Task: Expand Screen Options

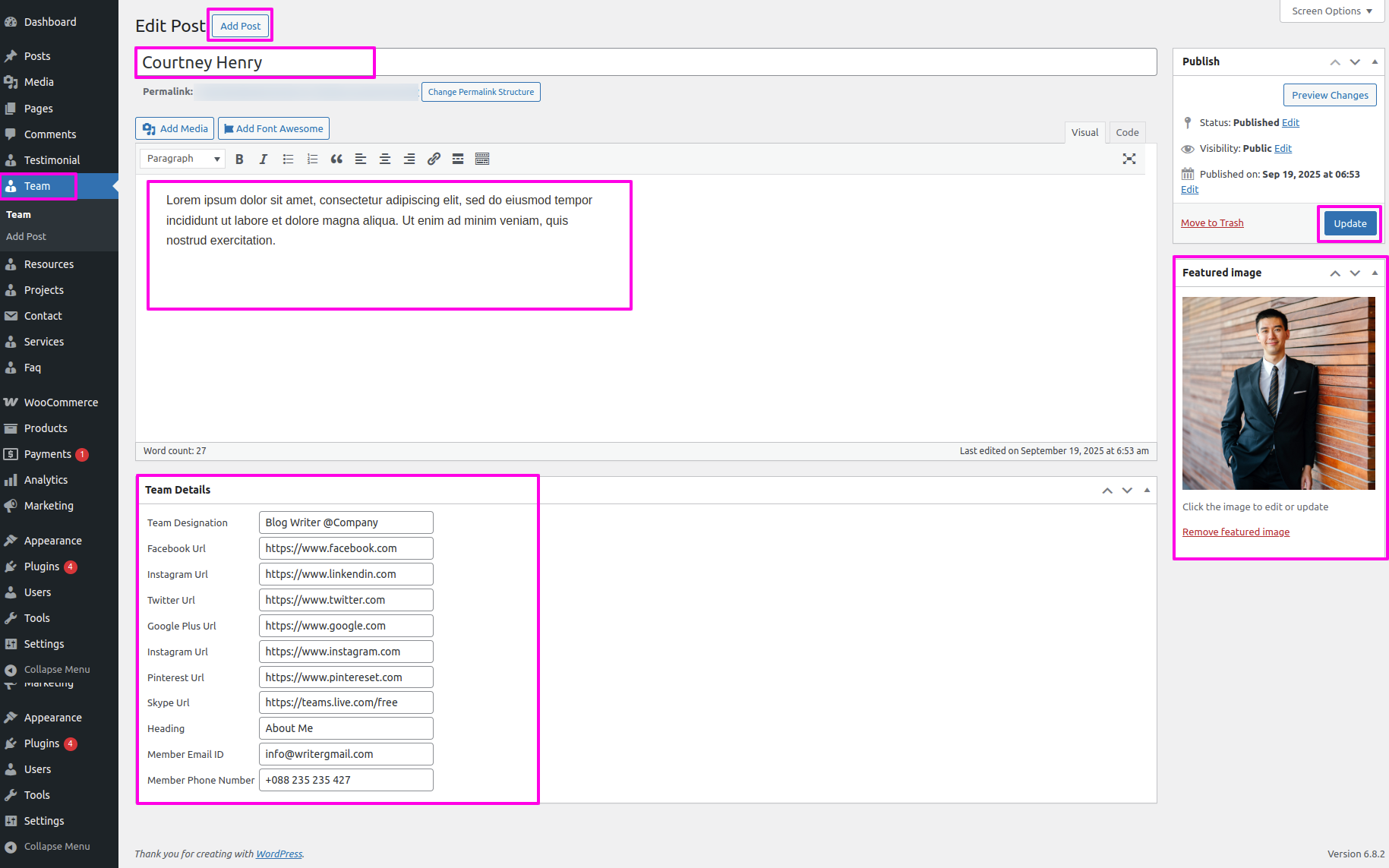Action: (1332, 11)
